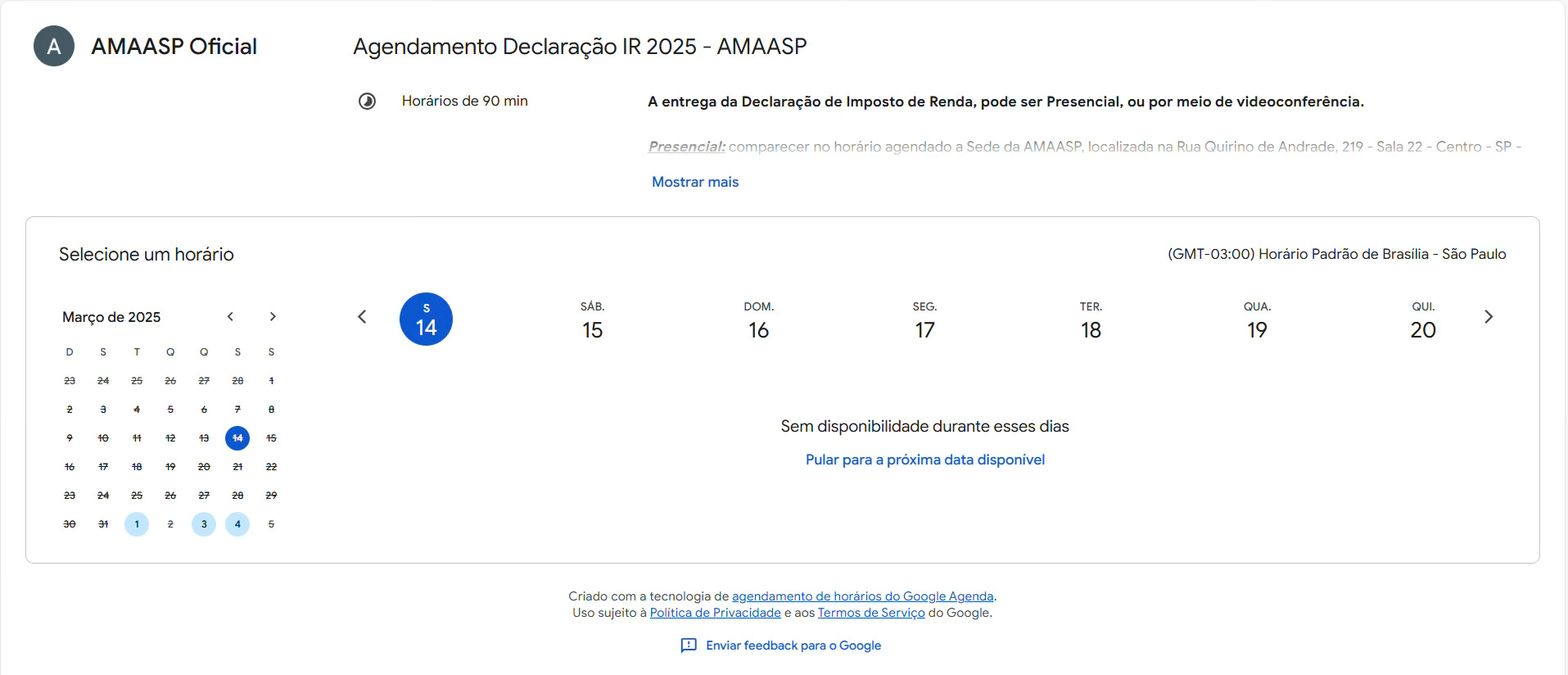
Task: Click the AMAASP Oficial avatar icon
Action: 54,47
